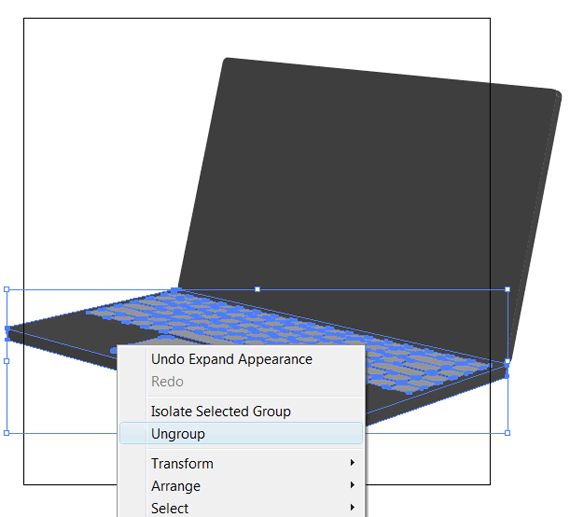This screenshot has height=517, width=570.
Task: Click empty artboard space above the laptop
Action: (x=120, y=127)
